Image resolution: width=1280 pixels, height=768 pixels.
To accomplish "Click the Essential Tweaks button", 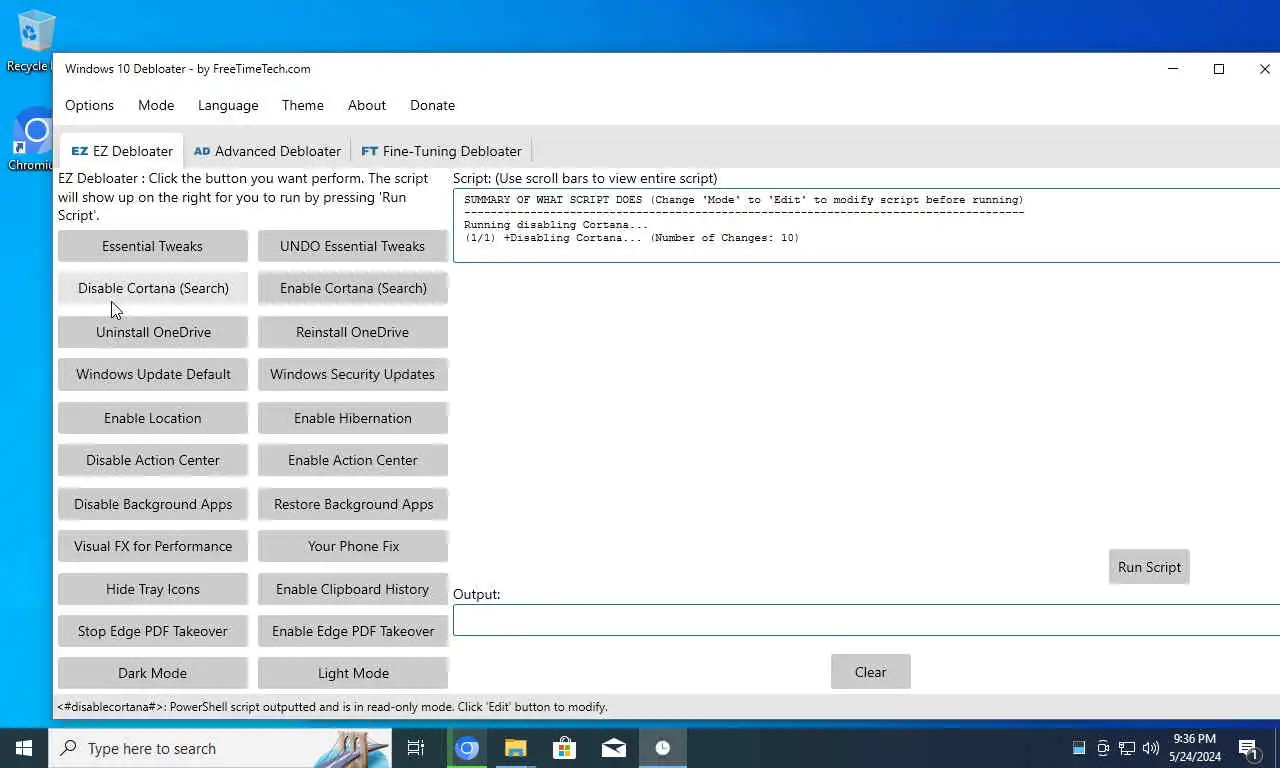I will pos(152,246).
